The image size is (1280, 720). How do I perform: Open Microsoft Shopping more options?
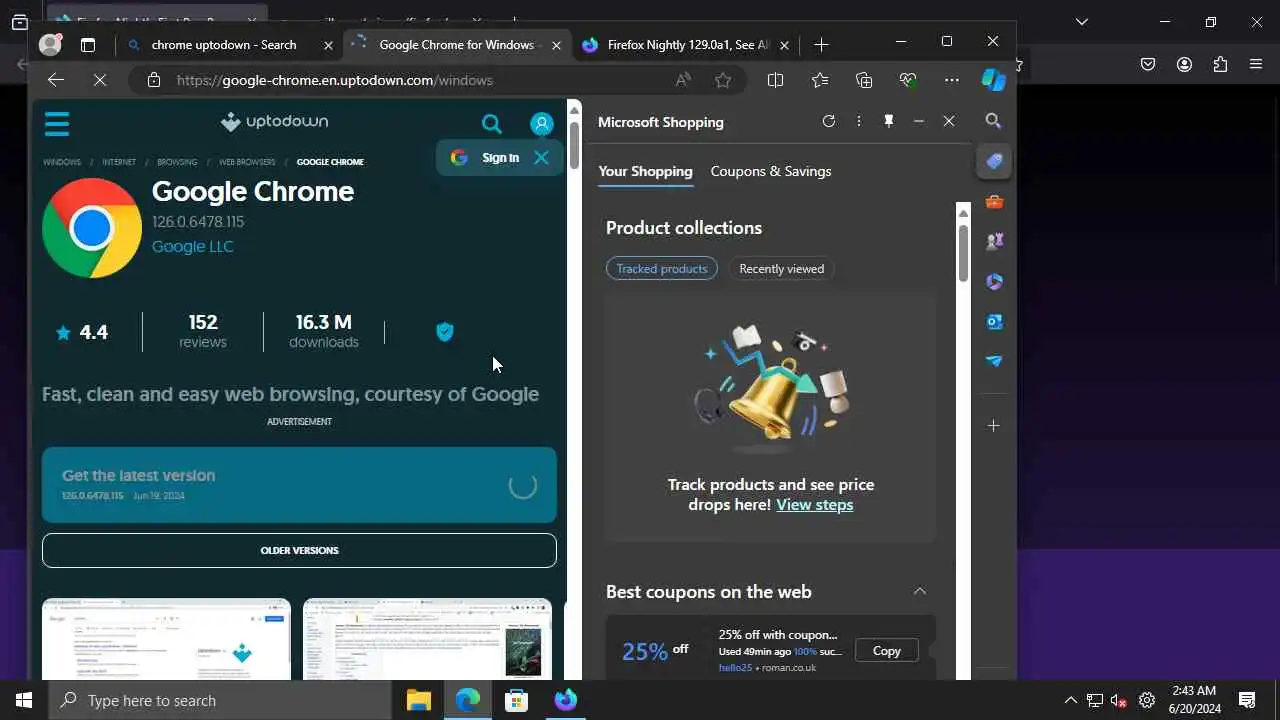click(858, 121)
